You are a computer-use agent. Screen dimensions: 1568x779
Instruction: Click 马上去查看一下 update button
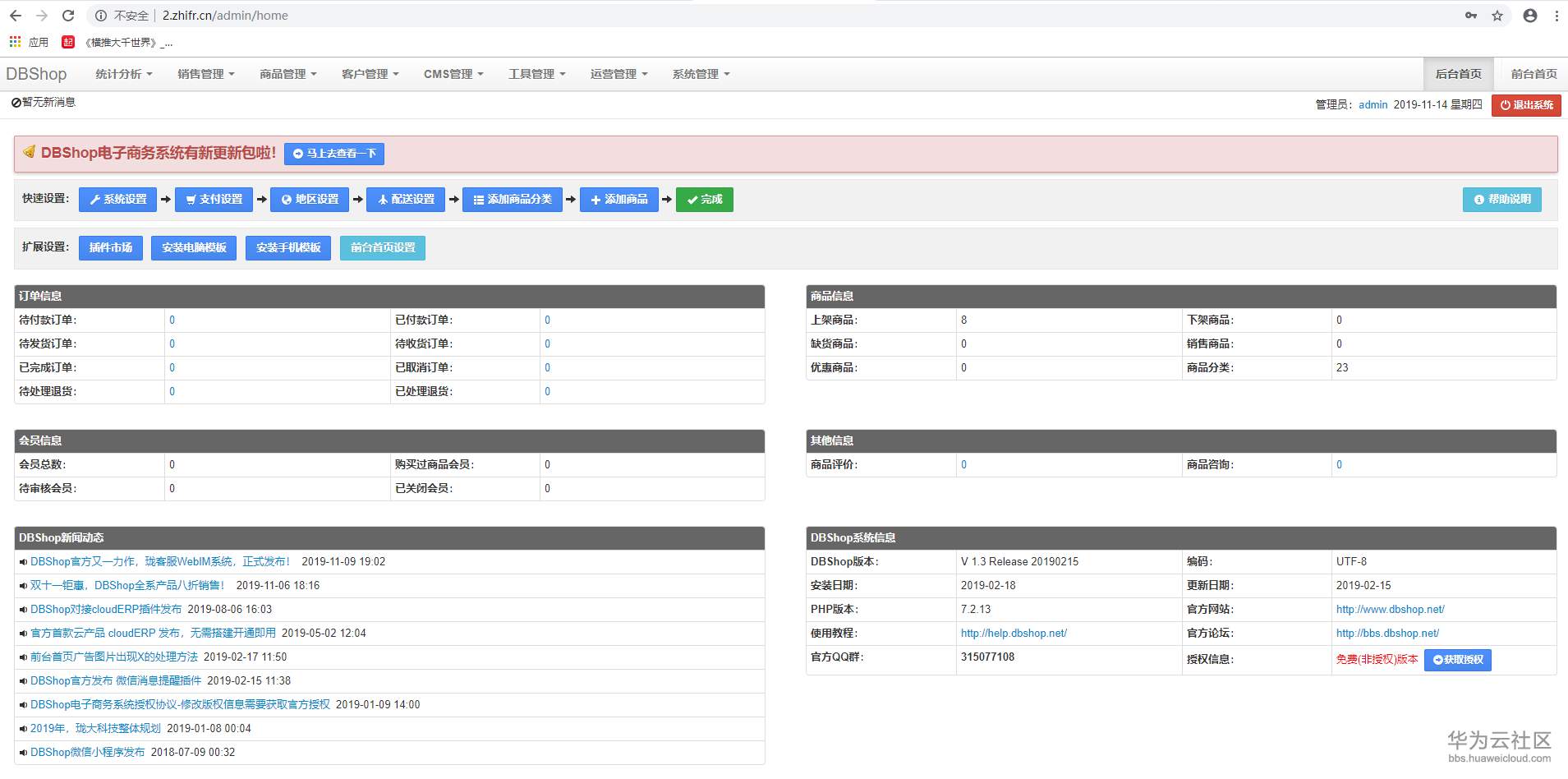[x=334, y=154]
